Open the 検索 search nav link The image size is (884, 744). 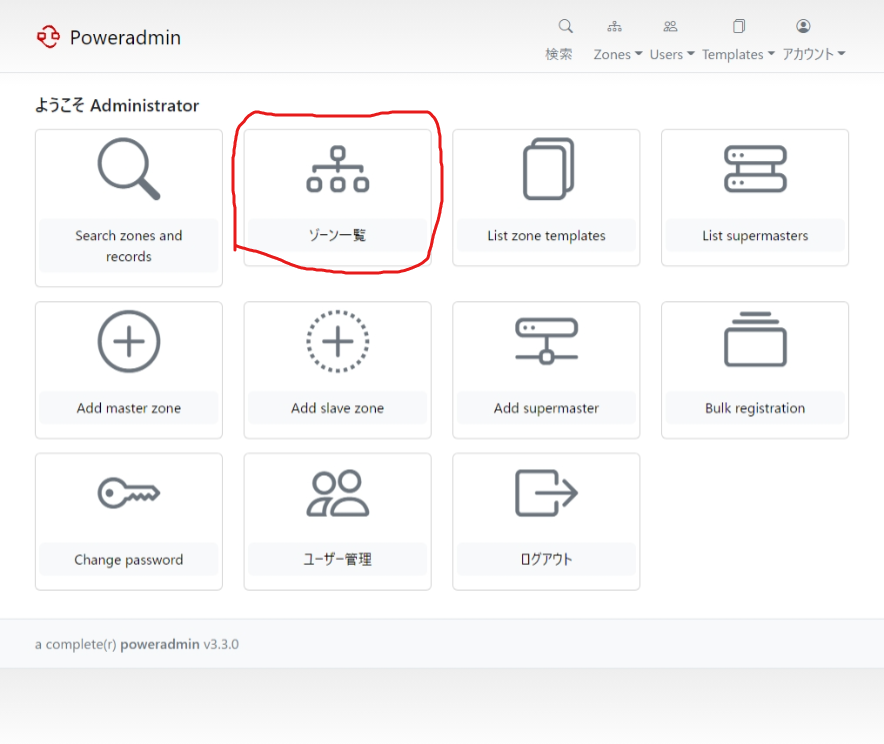559,54
